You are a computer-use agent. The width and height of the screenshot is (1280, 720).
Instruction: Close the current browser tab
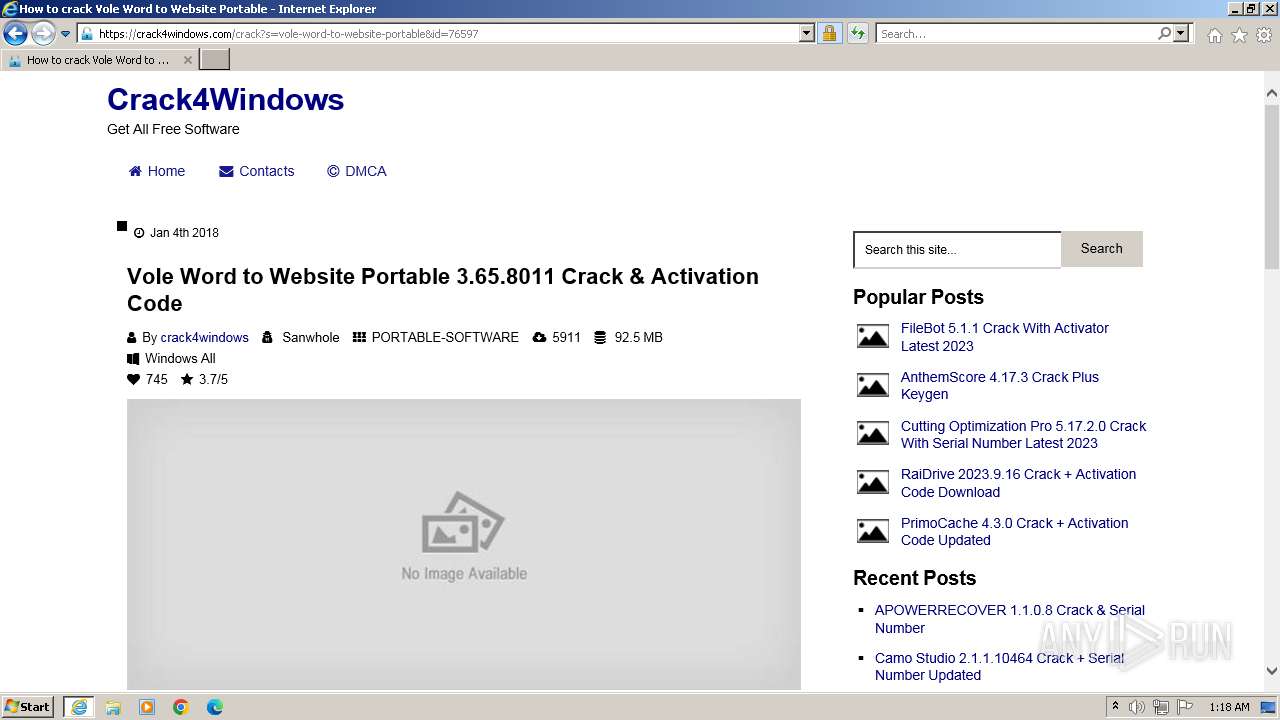(187, 60)
